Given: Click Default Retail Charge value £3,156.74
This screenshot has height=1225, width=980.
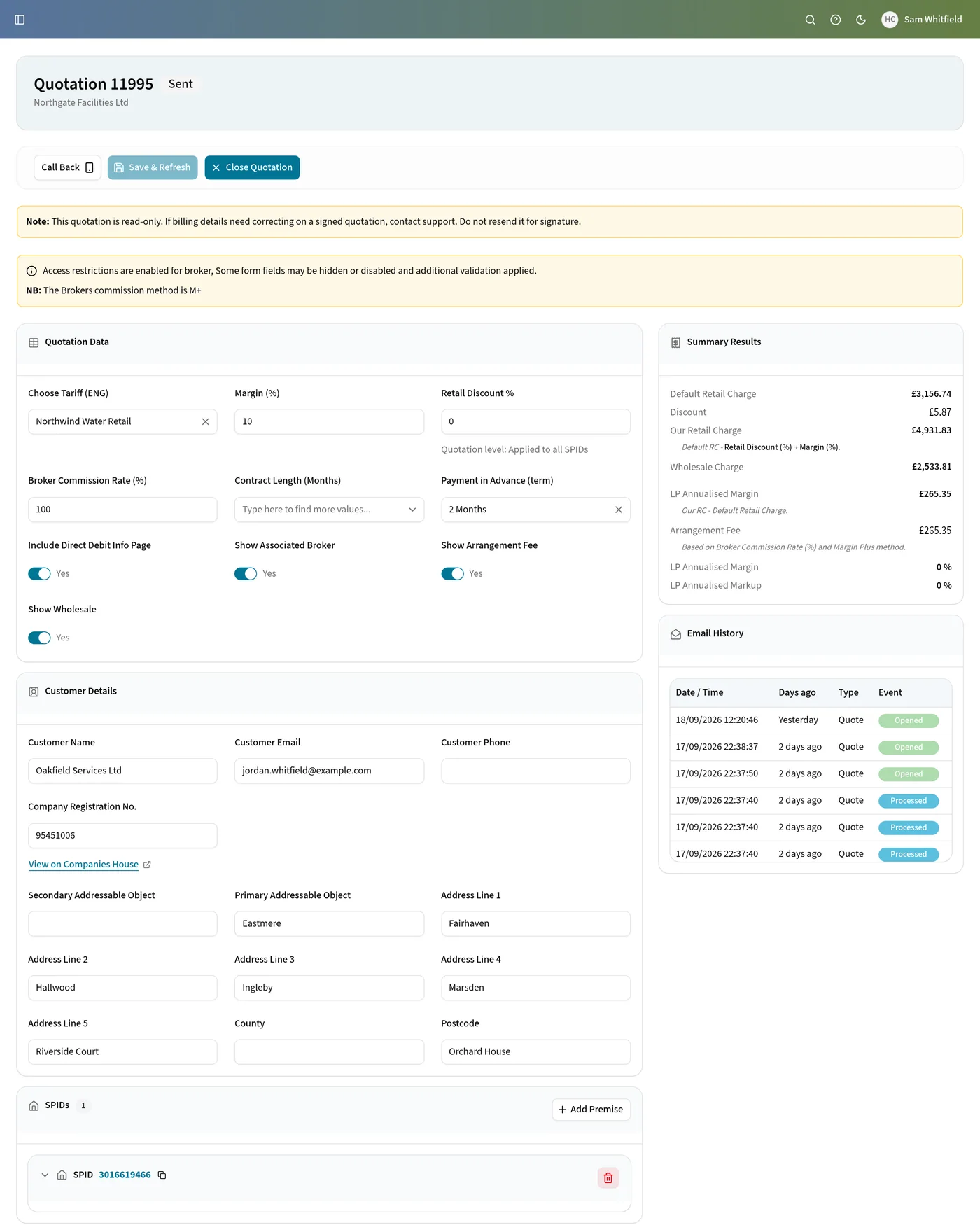Looking at the screenshot, I should point(931,394).
